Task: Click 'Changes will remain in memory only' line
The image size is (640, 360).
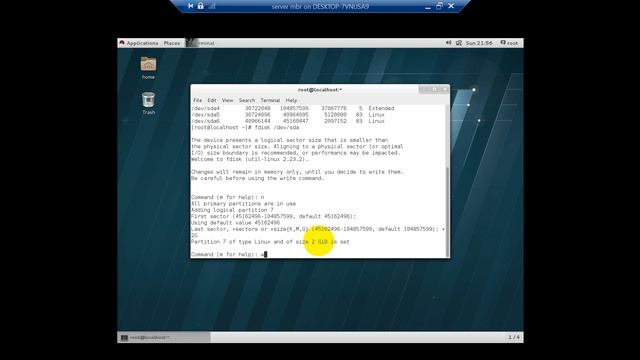Action: 297,172
